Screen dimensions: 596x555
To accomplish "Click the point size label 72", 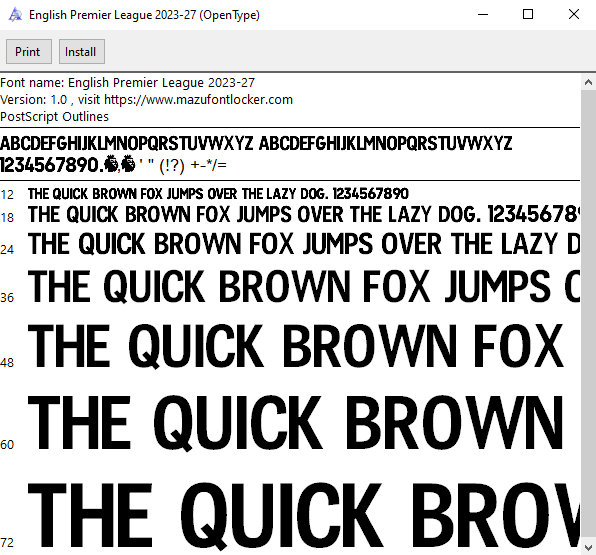I will 7,542.
